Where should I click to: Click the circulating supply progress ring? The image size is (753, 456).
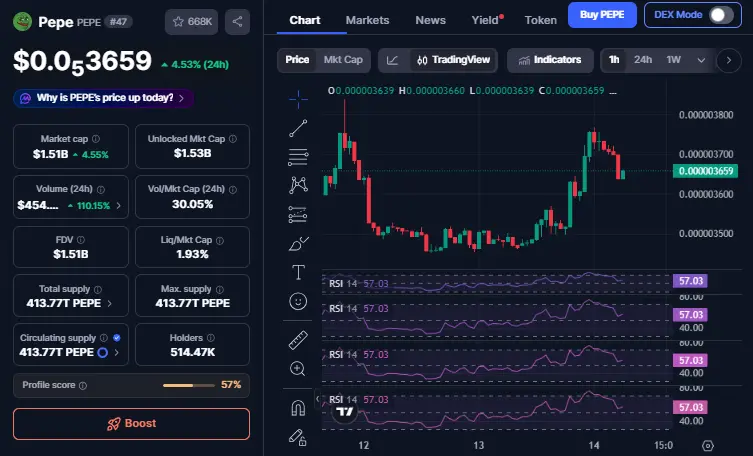click(102, 353)
